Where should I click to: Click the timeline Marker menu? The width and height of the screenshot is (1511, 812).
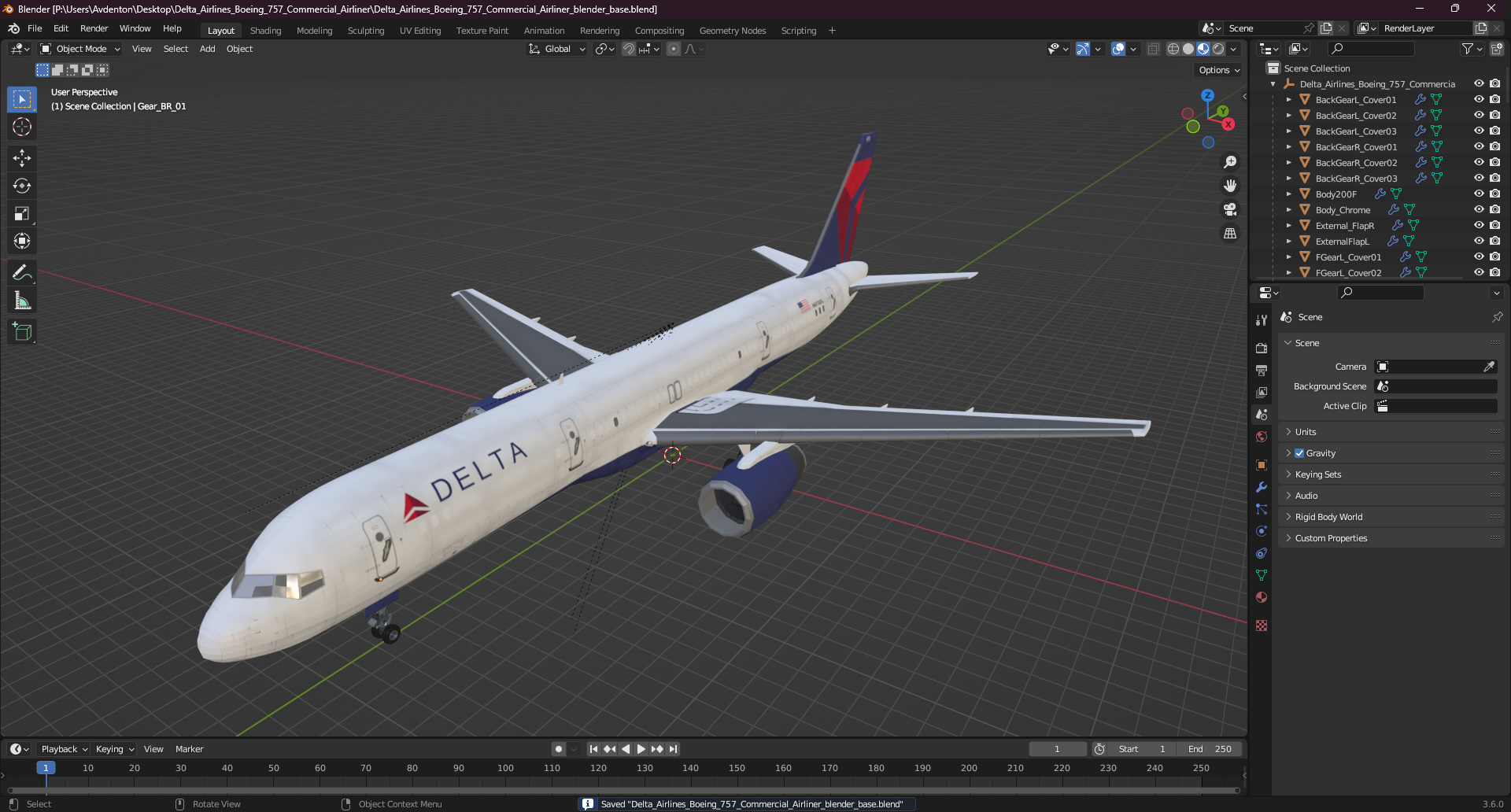tap(189, 749)
